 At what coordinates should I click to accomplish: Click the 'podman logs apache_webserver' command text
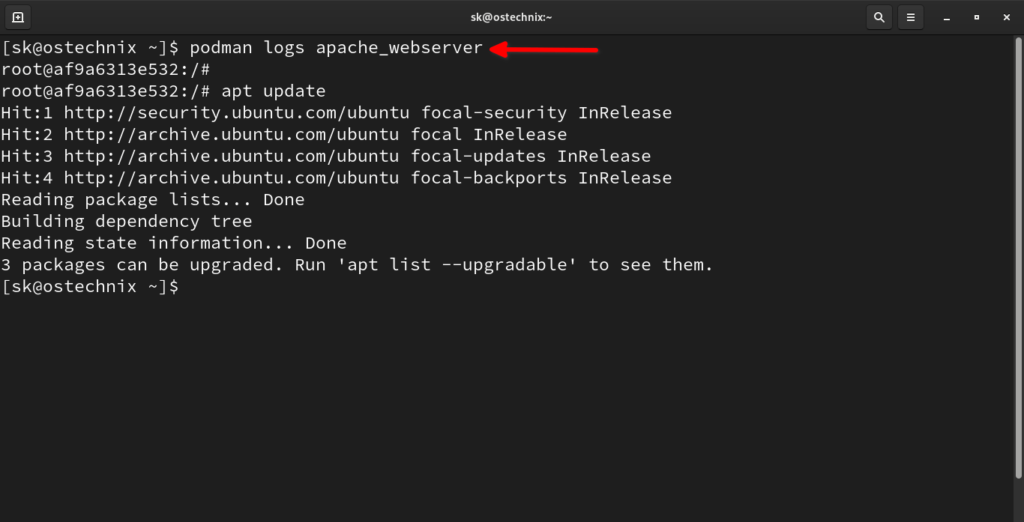[336, 48]
